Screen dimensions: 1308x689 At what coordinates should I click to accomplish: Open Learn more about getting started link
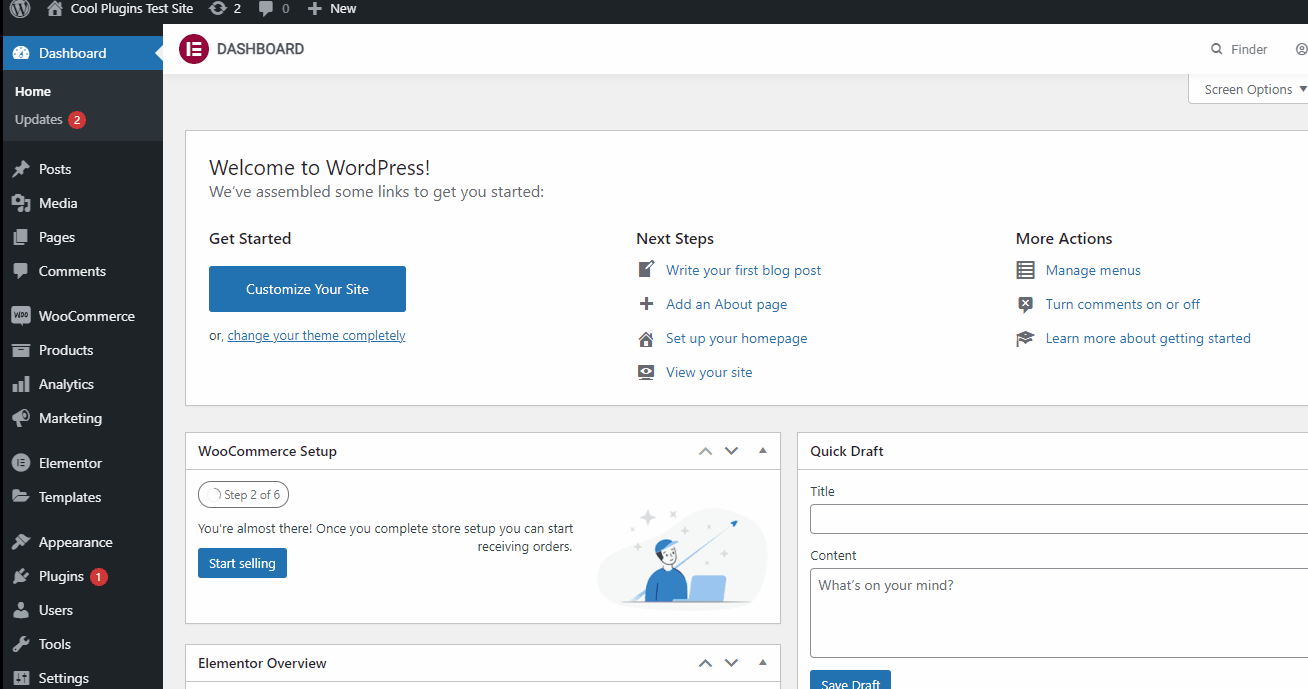[1148, 338]
